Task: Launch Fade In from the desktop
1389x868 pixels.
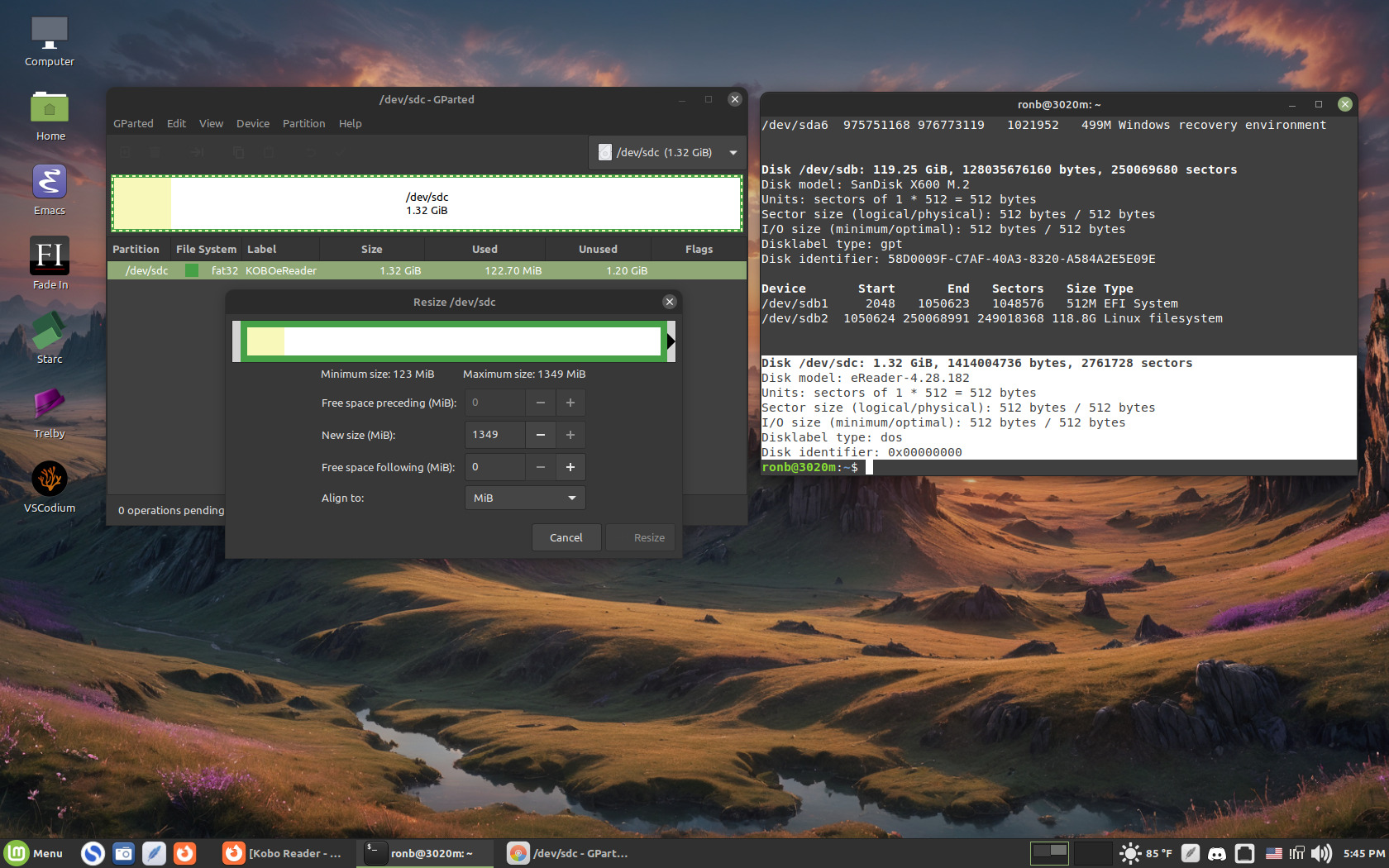Action: coord(50,264)
